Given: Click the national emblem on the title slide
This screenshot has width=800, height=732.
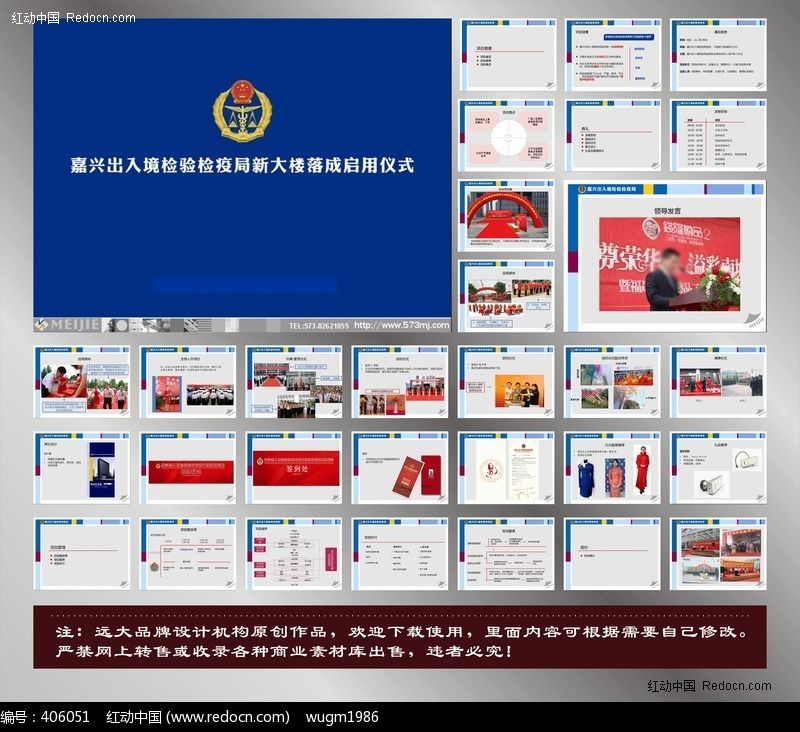Looking at the screenshot, I should coord(242,111).
